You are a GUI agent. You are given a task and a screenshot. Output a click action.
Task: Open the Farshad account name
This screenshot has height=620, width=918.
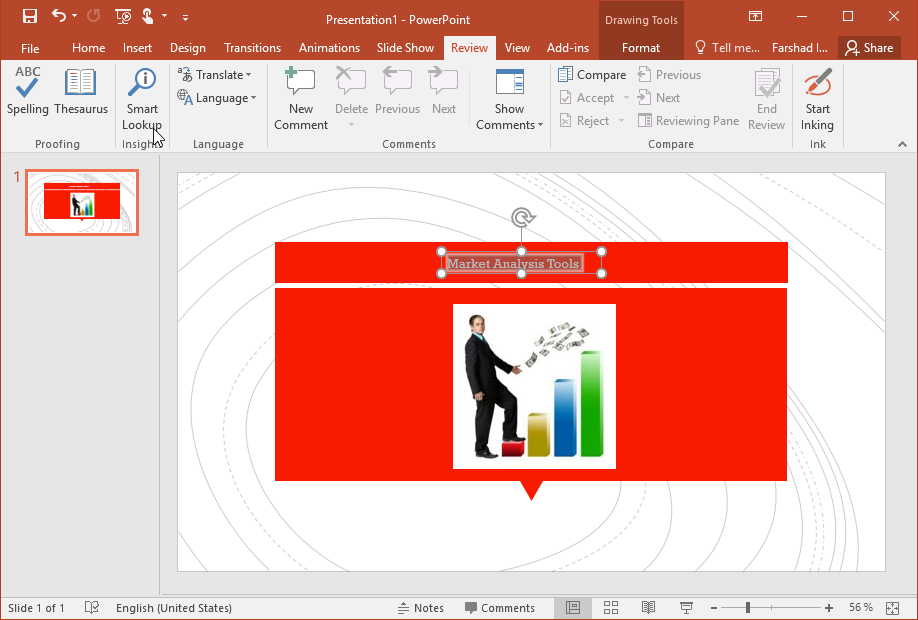pyautogui.click(x=800, y=48)
